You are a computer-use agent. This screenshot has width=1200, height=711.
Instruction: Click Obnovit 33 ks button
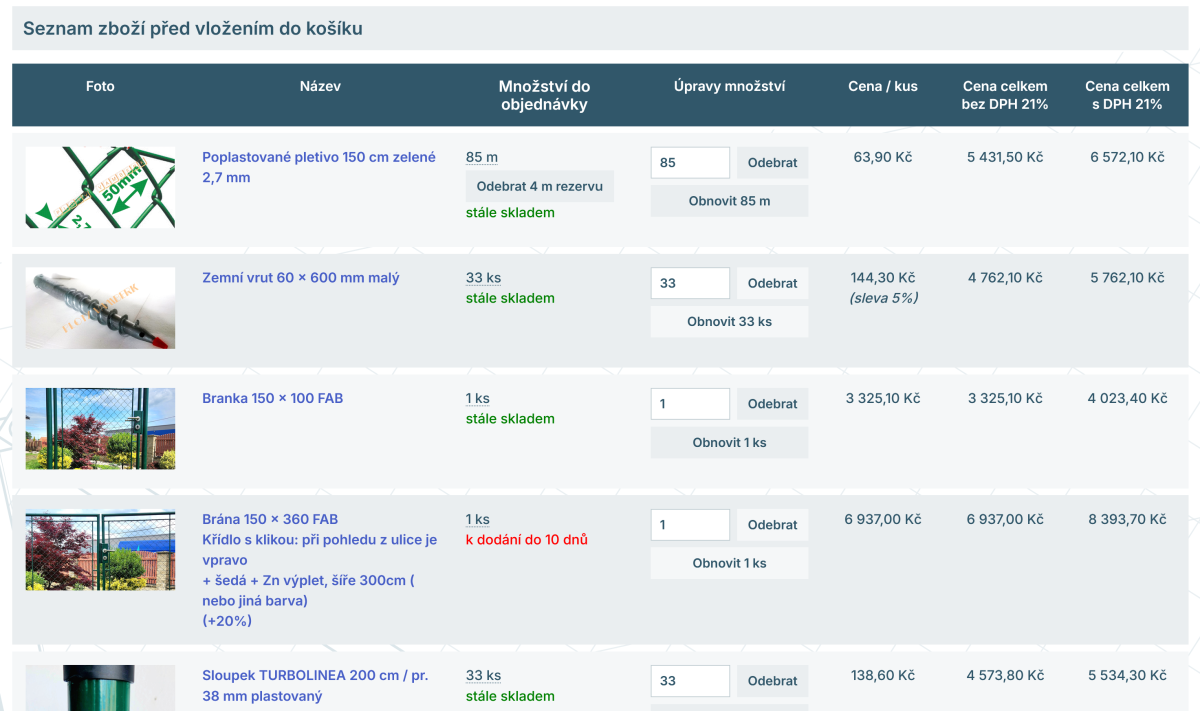pos(729,322)
